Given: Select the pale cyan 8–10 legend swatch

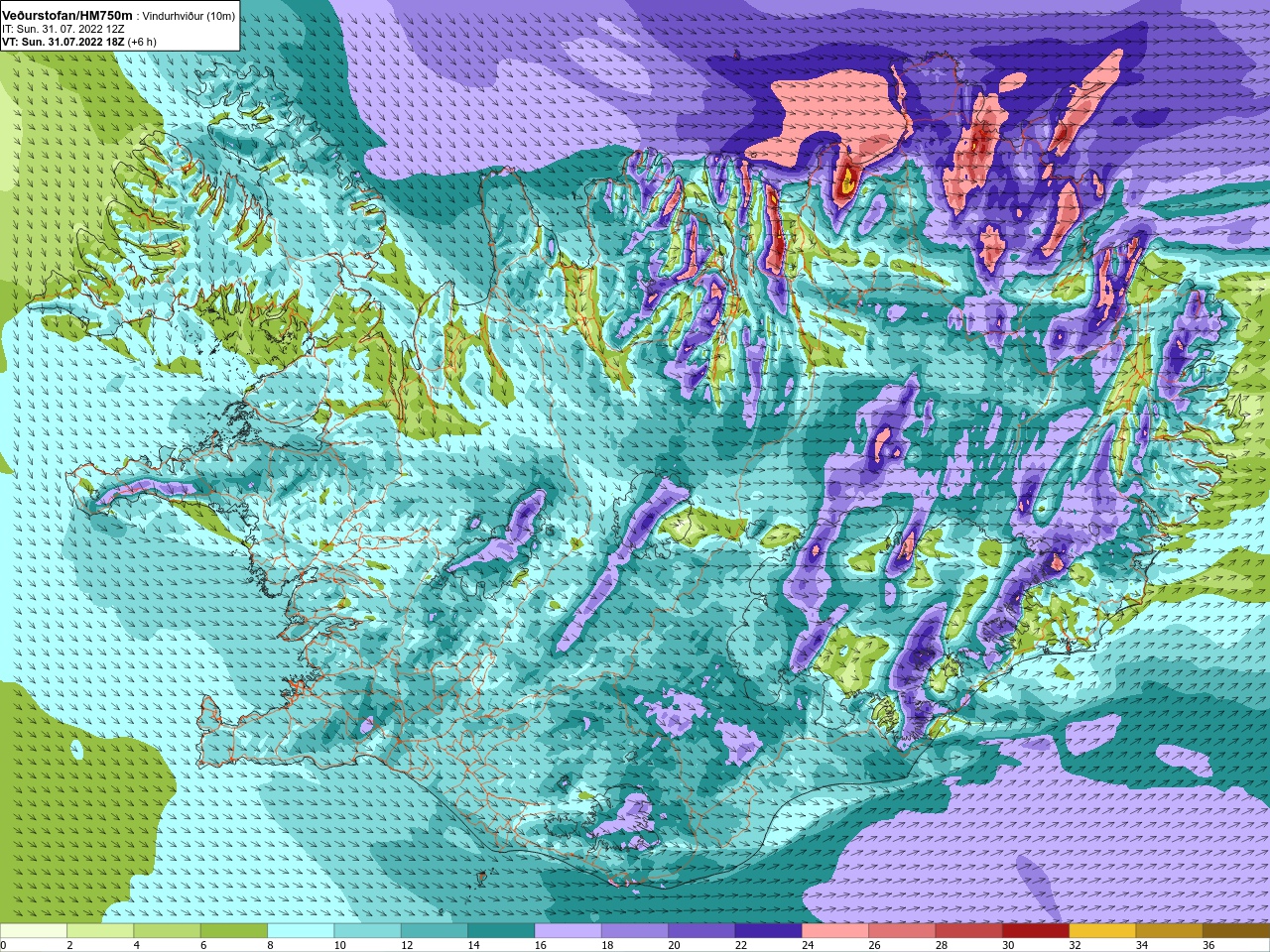Looking at the screenshot, I should 301,931.
